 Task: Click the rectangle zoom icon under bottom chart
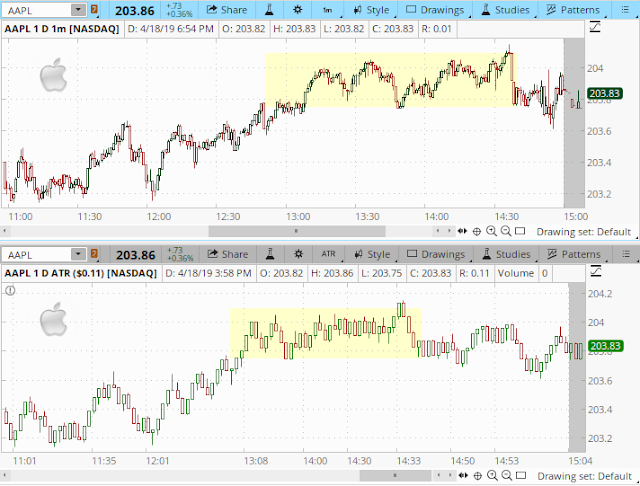pyautogui.click(x=521, y=475)
